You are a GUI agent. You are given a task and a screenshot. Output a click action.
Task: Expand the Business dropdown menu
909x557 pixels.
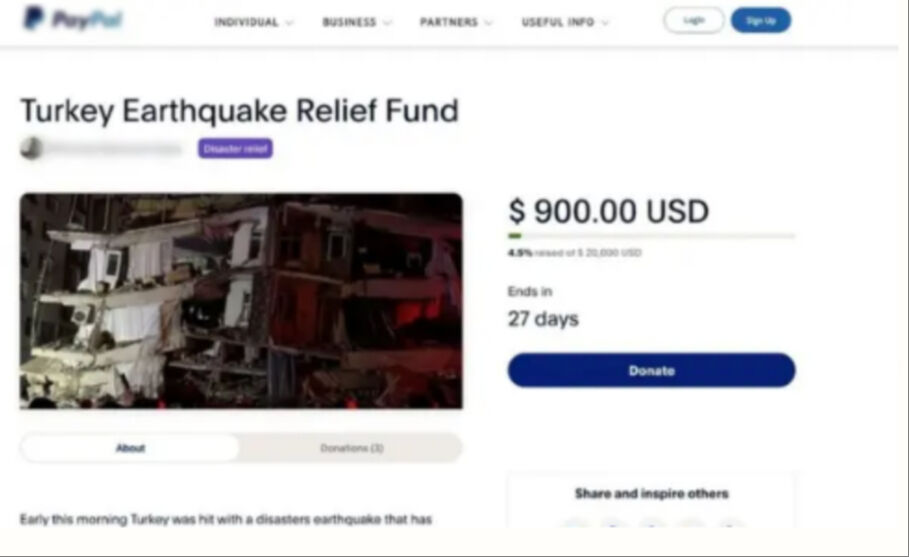click(x=357, y=22)
